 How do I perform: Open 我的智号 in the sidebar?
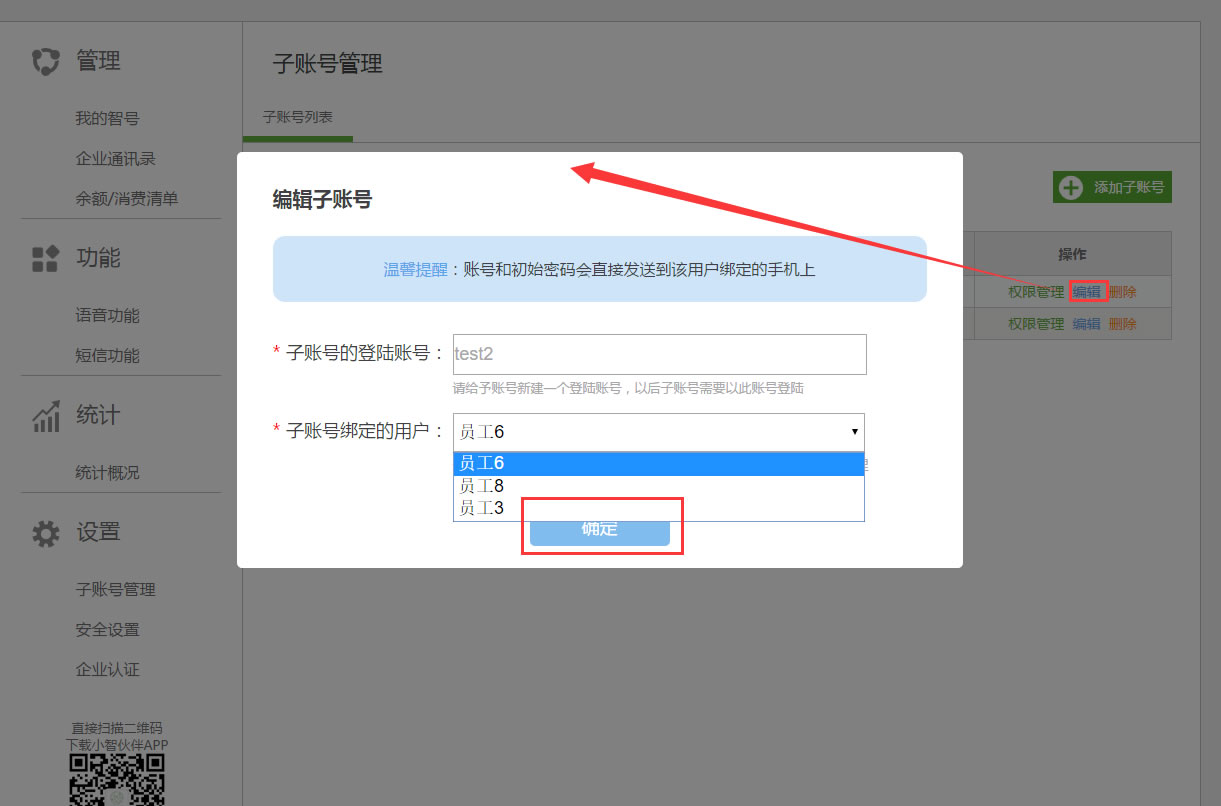tap(107, 119)
